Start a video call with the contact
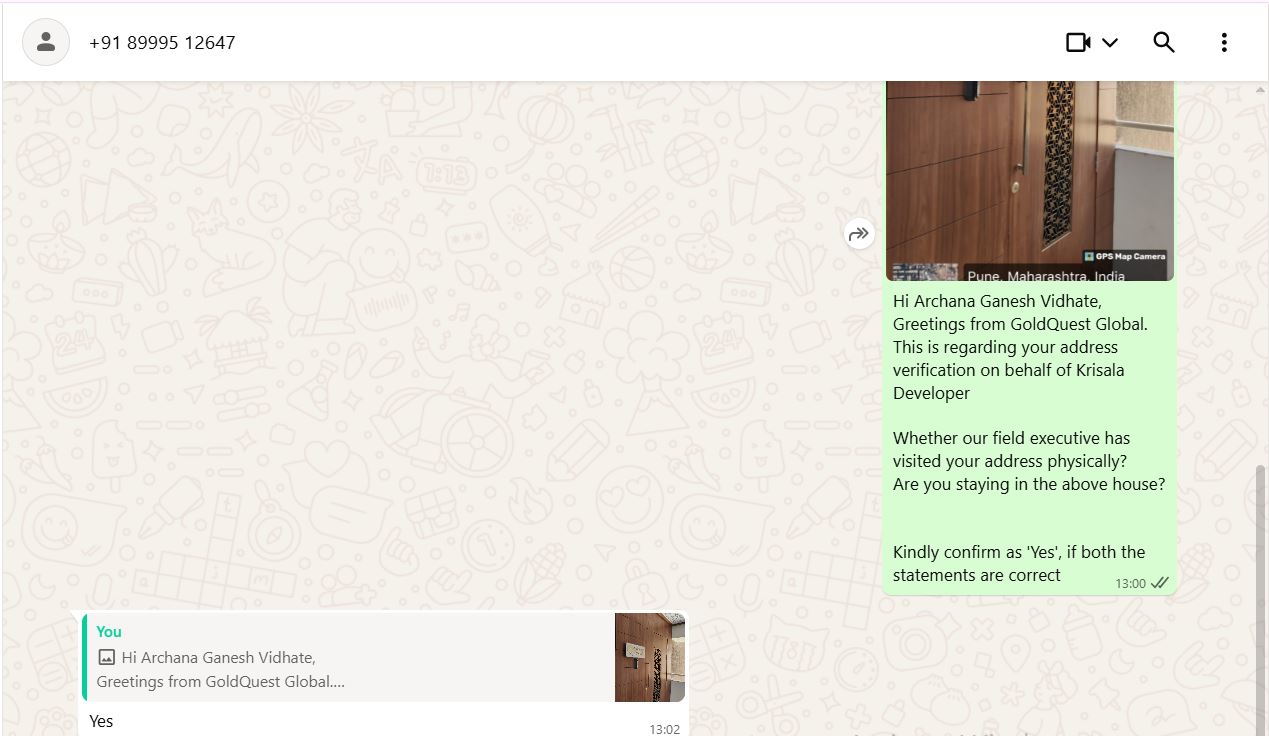The image size is (1269, 736). [x=1078, y=42]
